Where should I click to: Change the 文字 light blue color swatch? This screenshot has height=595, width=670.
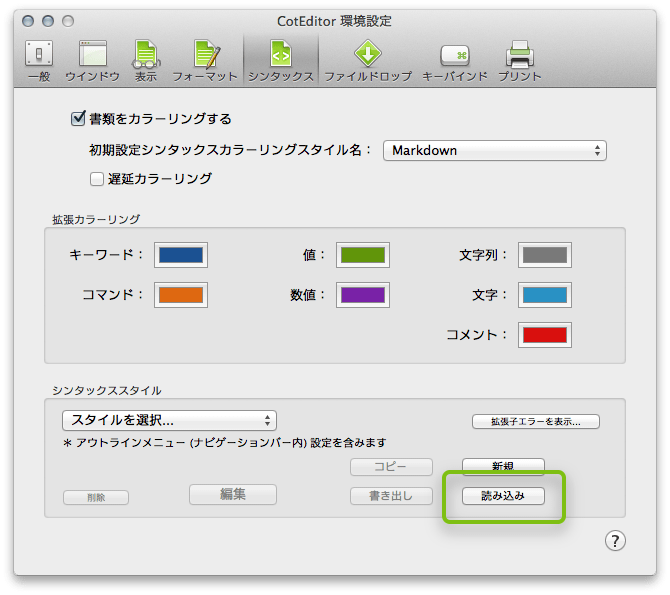[545, 295]
